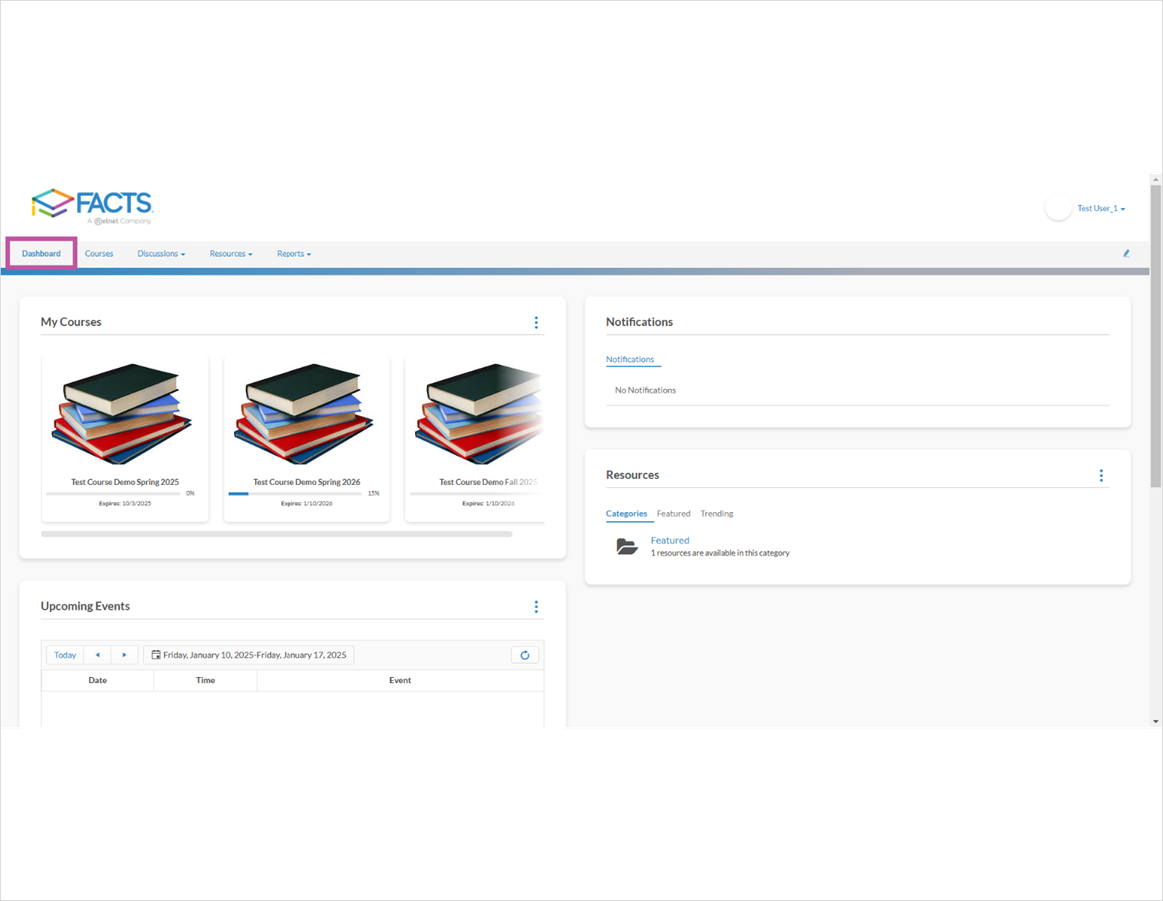Expand the Reports dropdown
Screen dimensions: 1163x901
pos(293,253)
